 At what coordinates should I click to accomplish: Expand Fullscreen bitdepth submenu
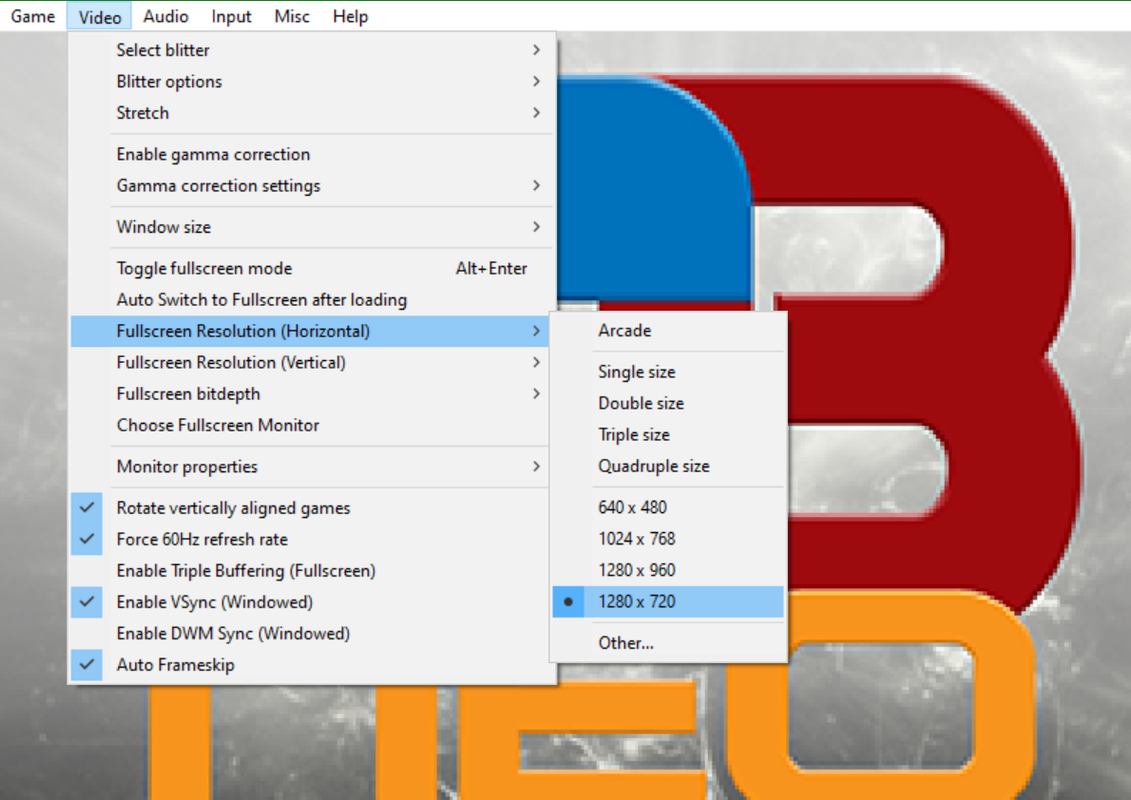(312, 394)
